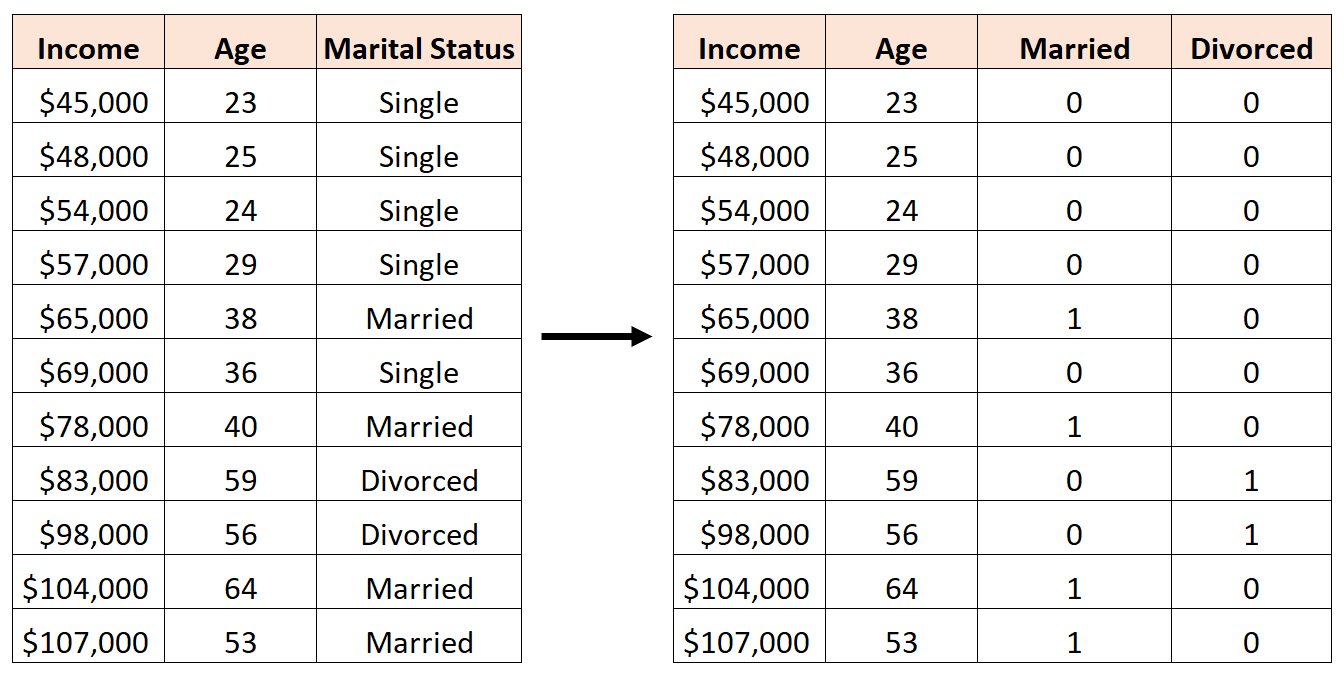Select the Marital Status column header
Viewport: 1344px width, 679px height.
419,49
